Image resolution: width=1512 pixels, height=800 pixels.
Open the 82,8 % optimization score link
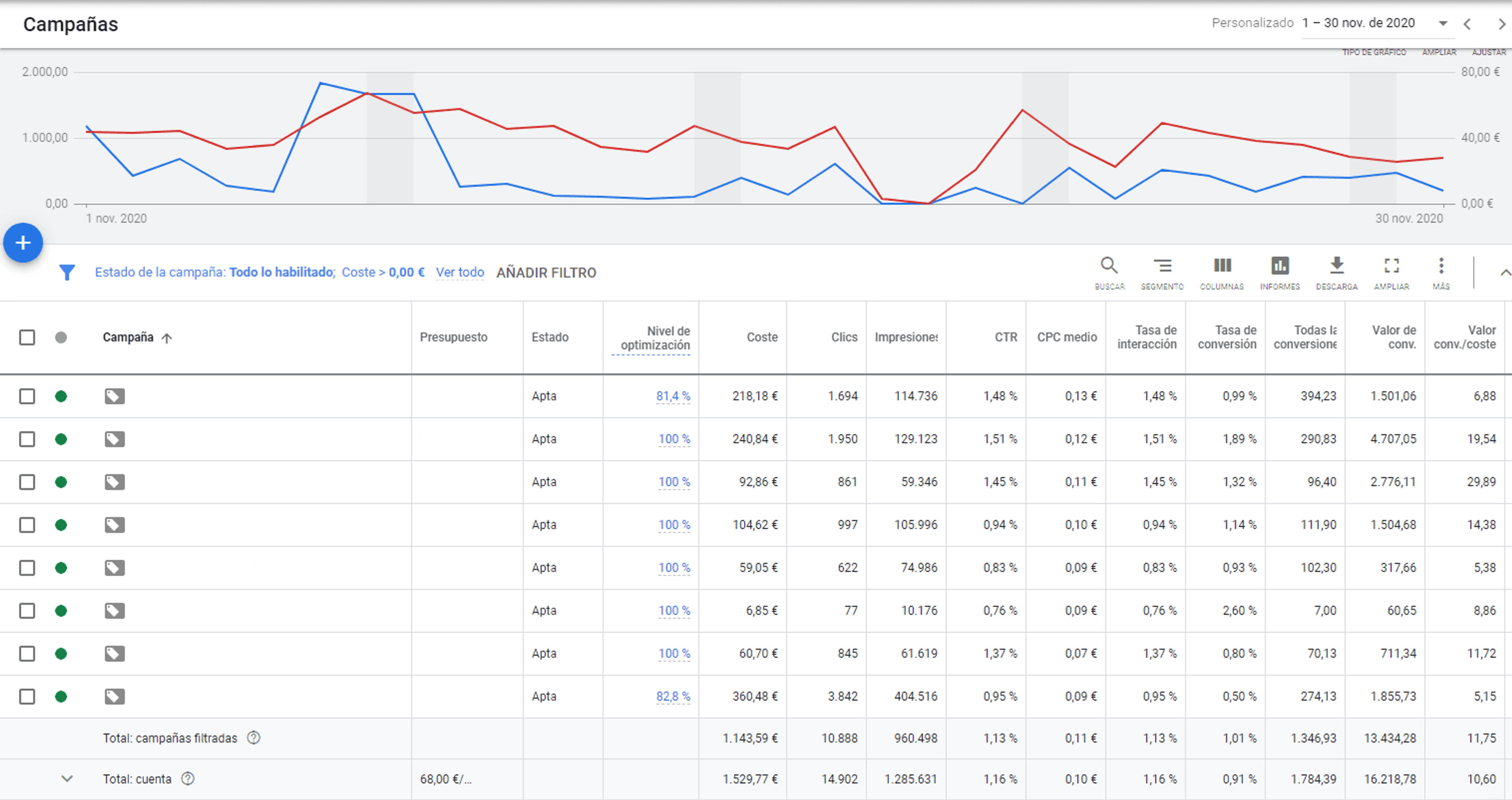tap(673, 697)
